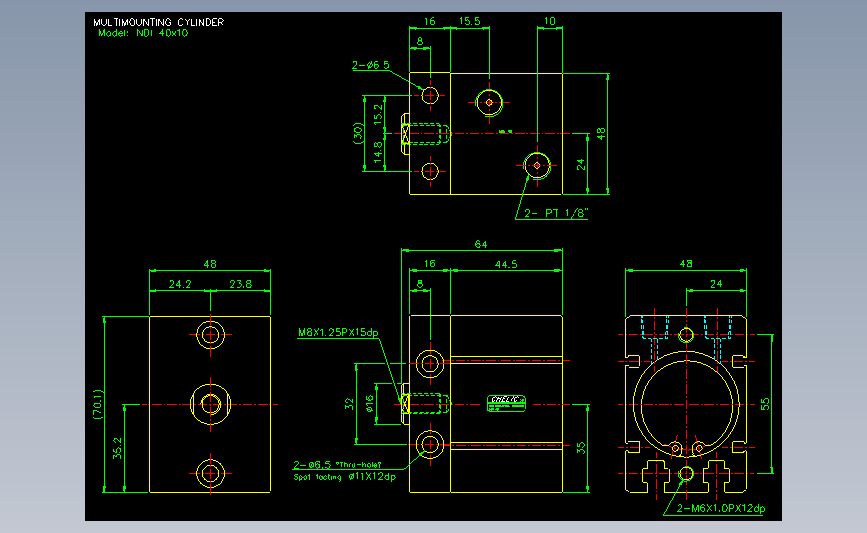Select the MULTIMOUNTING CYLINDER title text
The height and width of the screenshot is (533, 867).
pyautogui.click(x=158, y=23)
